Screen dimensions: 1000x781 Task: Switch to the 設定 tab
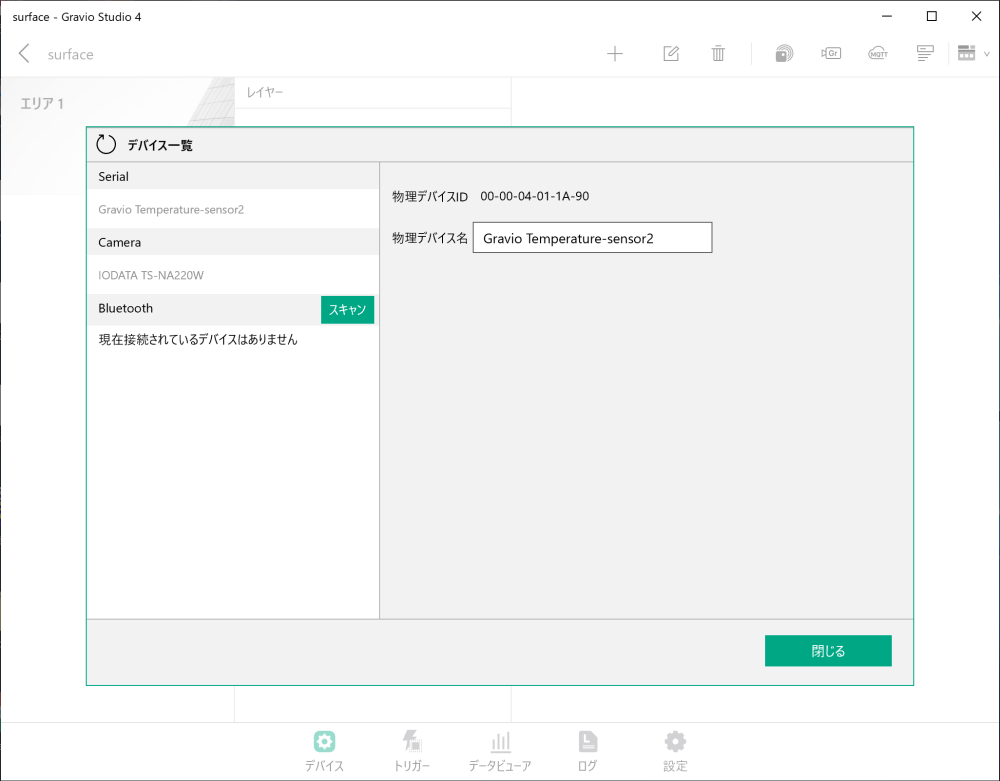click(x=675, y=752)
